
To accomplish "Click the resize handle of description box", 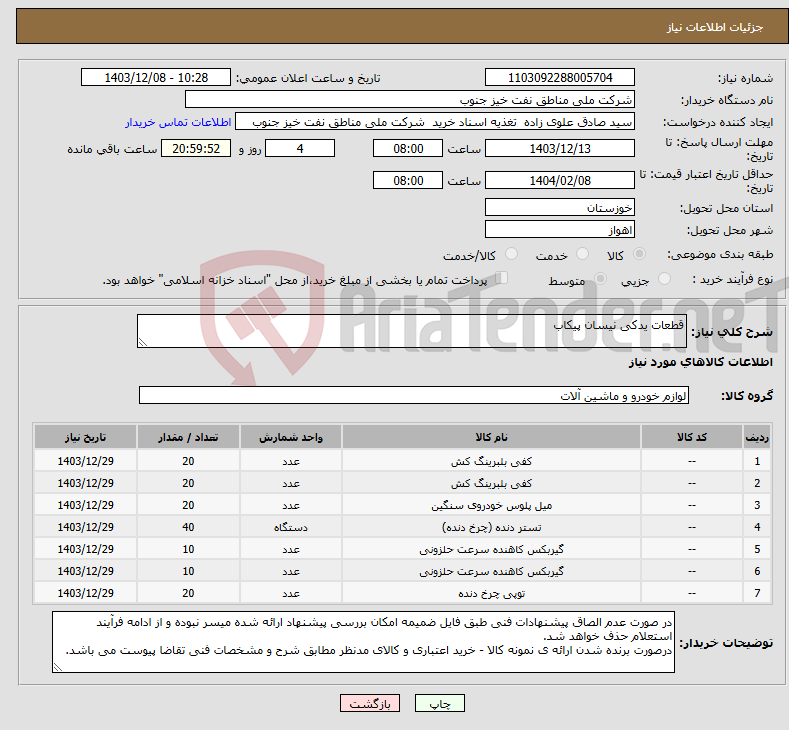I will tap(143, 342).
